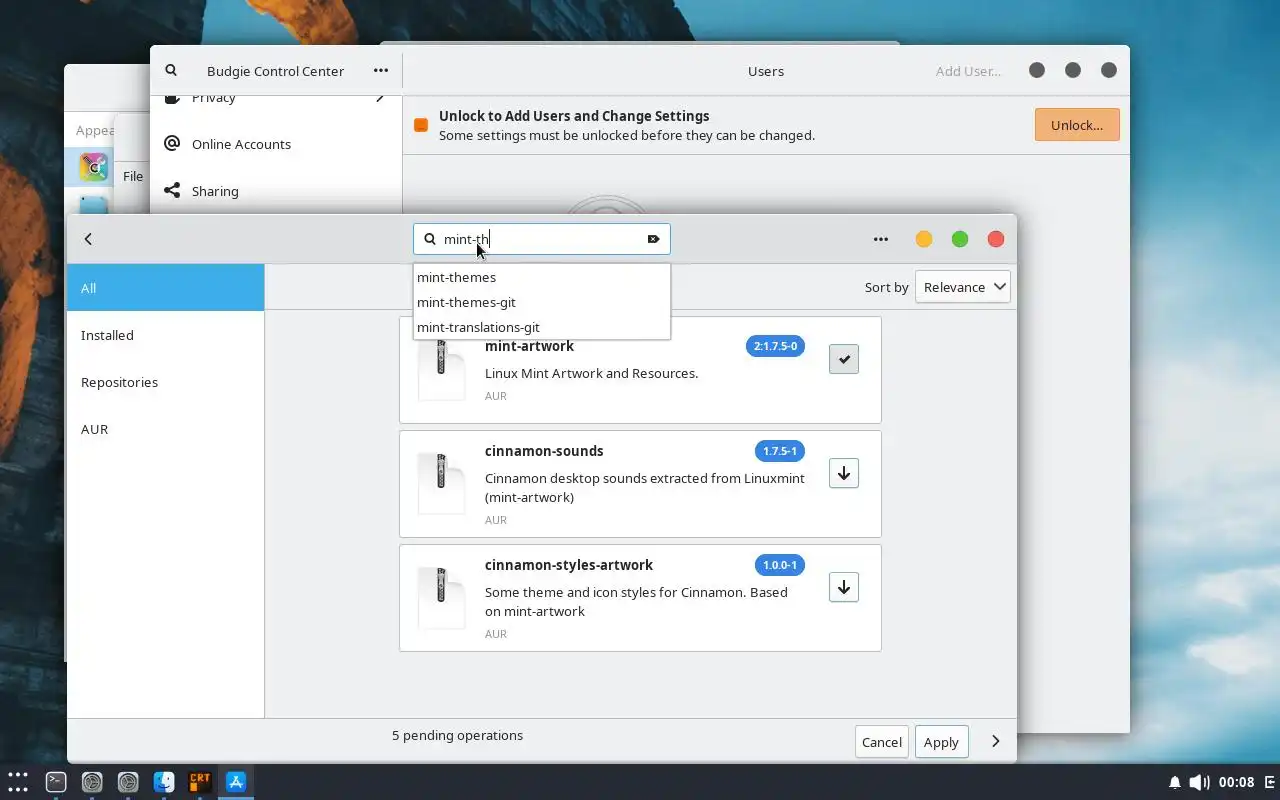Select the colorful theme app icon in Appearance window
1280x800 pixels.
(93, 167)
